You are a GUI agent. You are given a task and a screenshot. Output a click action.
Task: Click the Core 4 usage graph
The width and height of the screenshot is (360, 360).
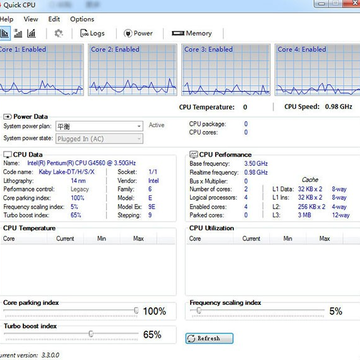click(317, 70)
